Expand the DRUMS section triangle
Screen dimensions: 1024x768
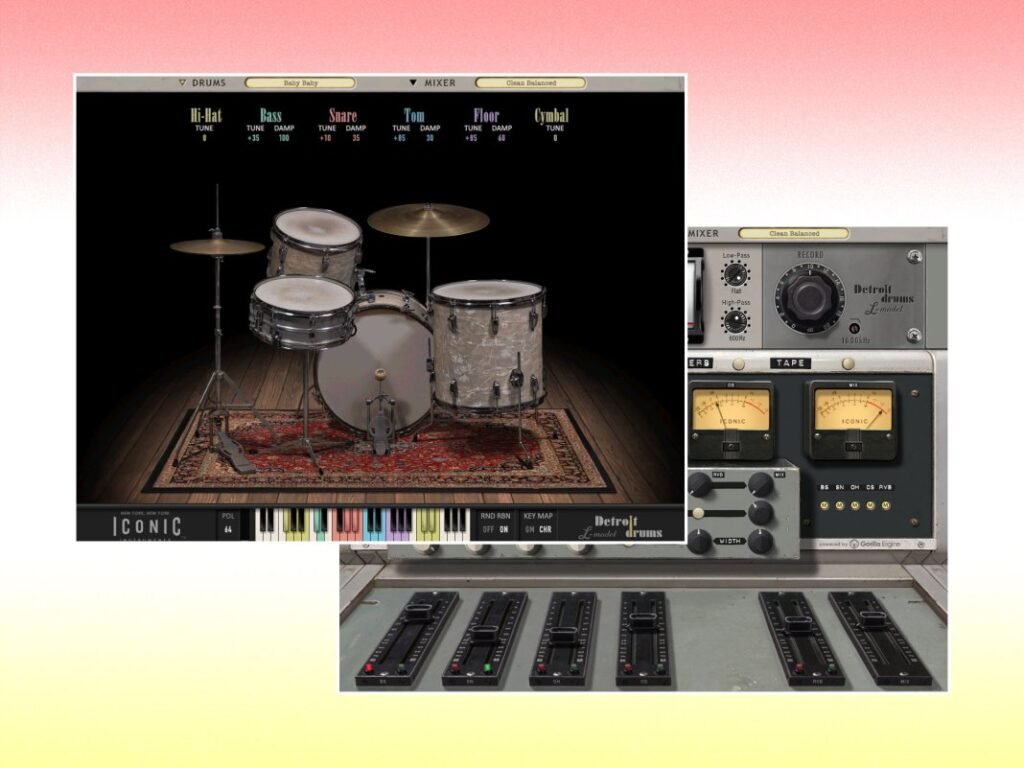(x=183, y=83)
